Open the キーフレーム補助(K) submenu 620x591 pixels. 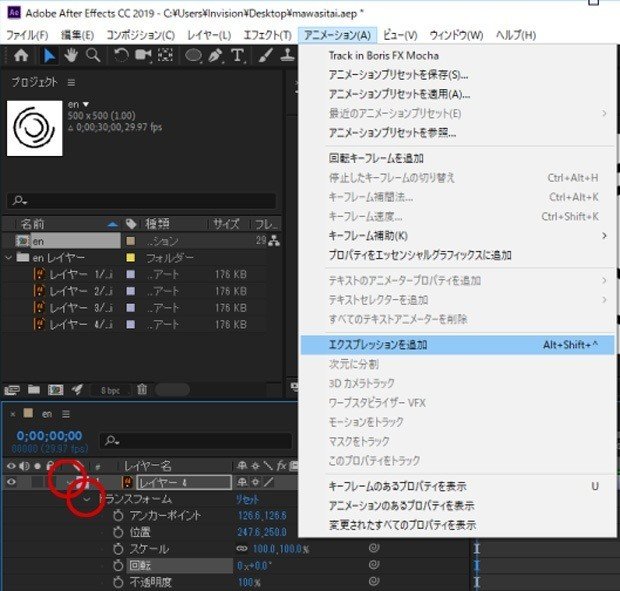pyautogui.click(x=457, y=236)
